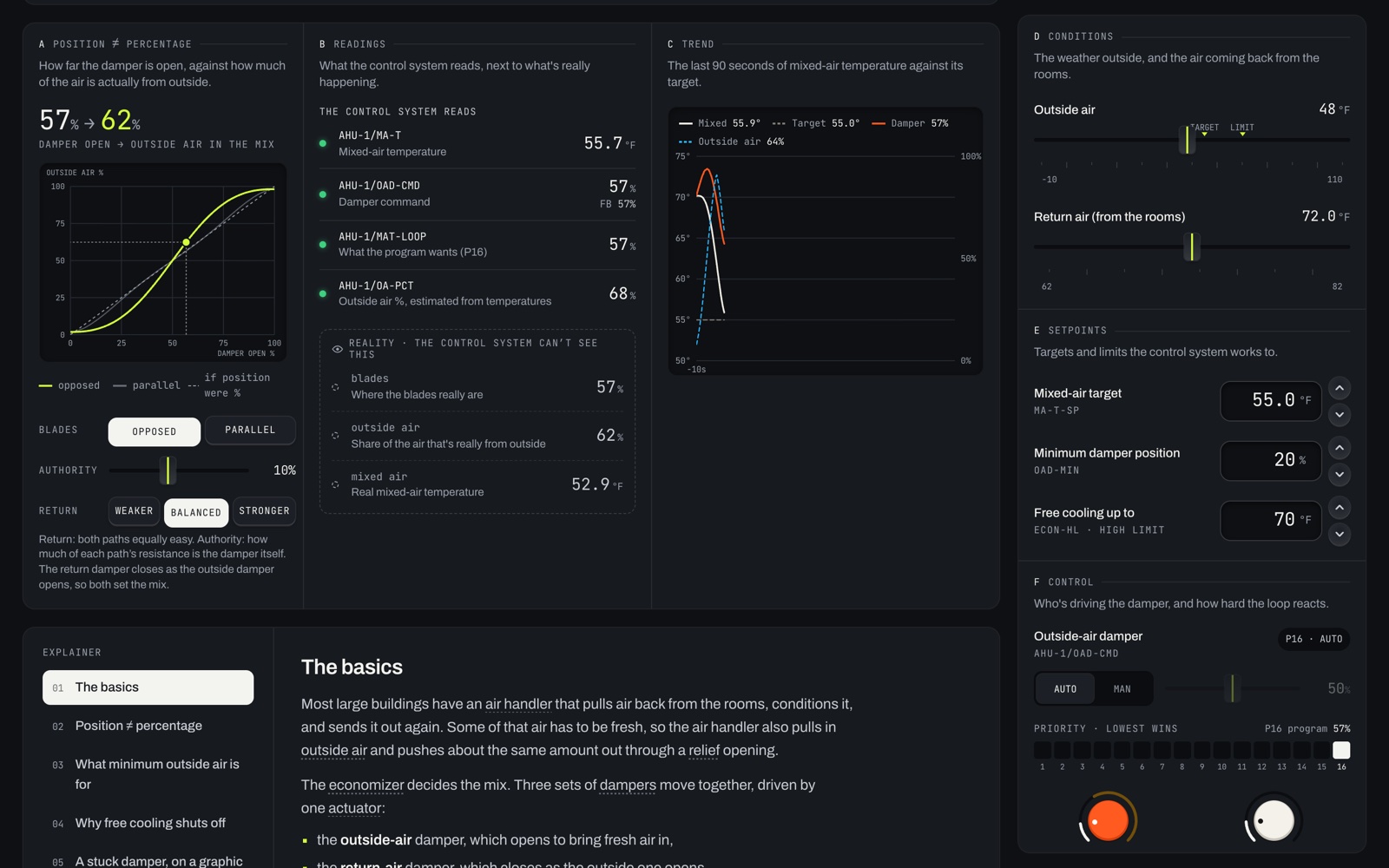Click the dashed circle icon beside mixed air

(x=335, y=484)
